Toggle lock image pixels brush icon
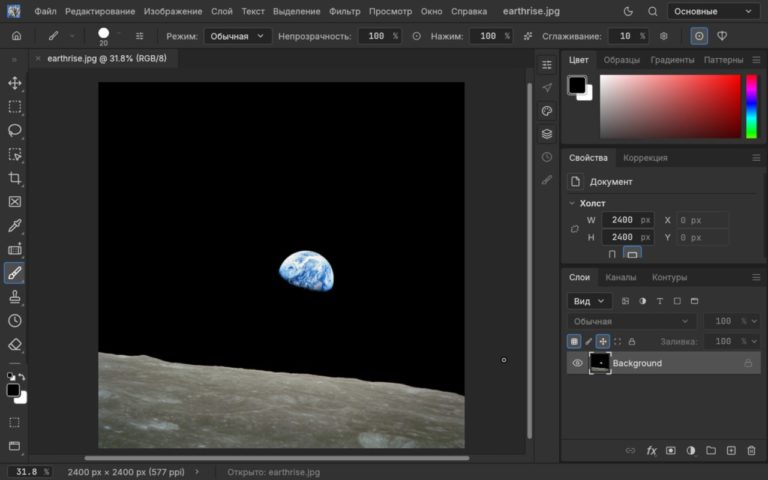 point(589,341)
